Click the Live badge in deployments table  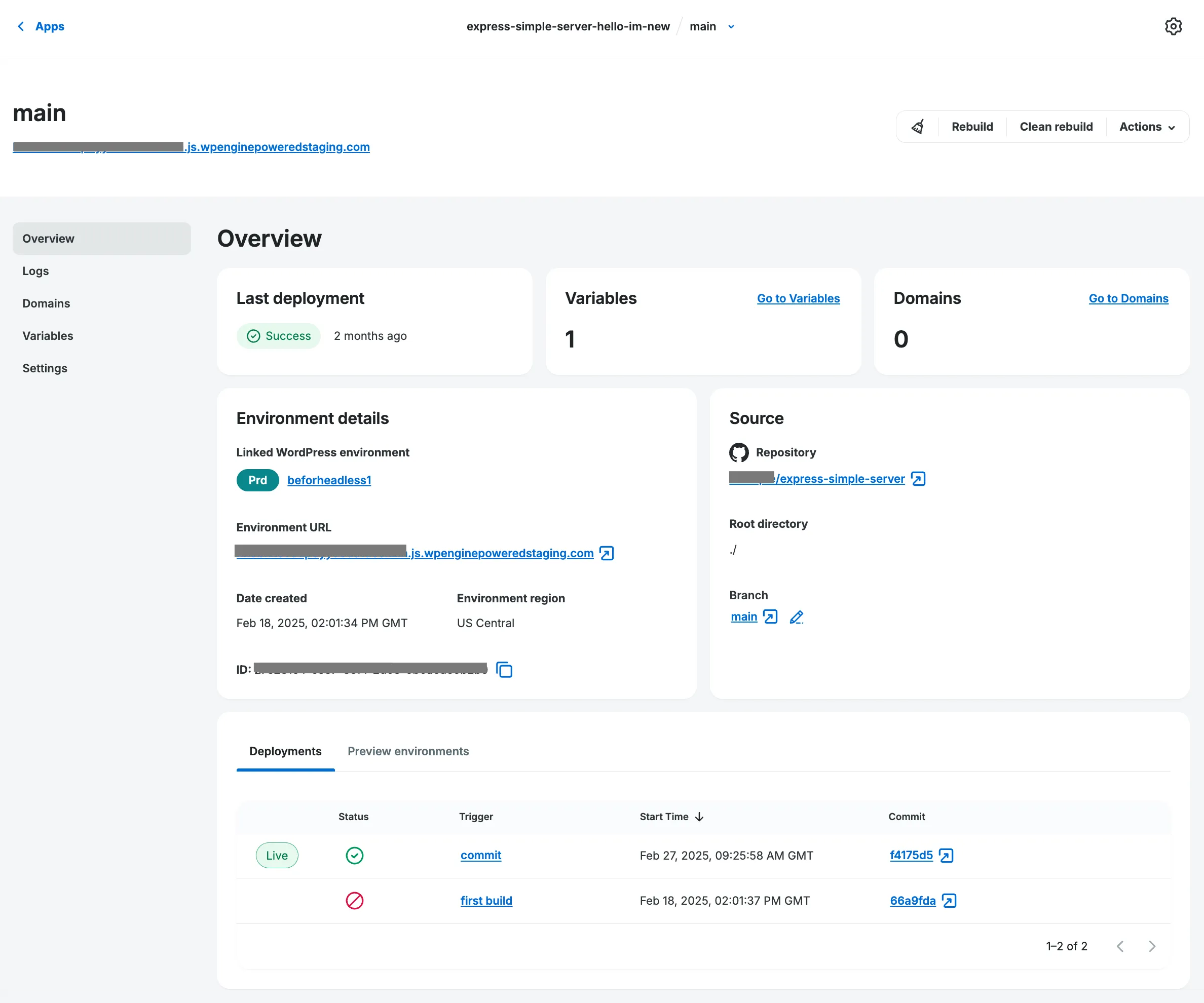pos(277,856)
